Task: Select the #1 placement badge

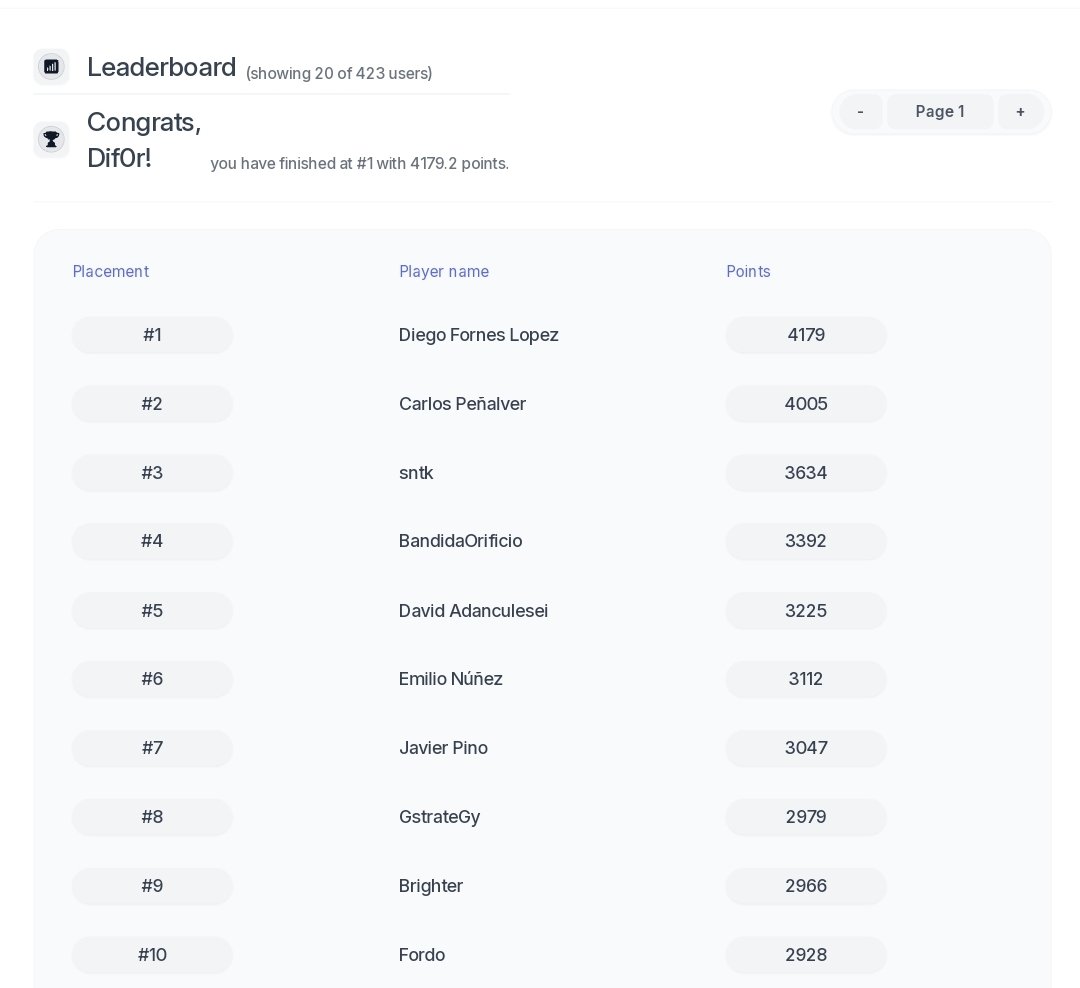Action: point(152,335)
